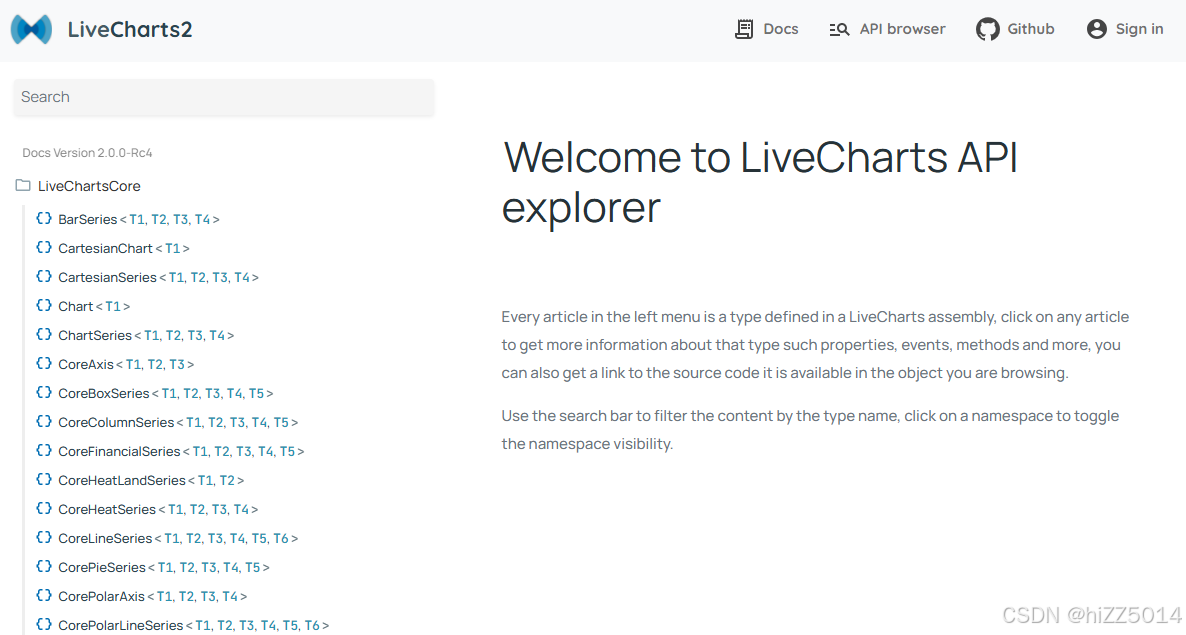Click braces icon next to ChartSeries
Screen dimensions: 1186x635
44,334
